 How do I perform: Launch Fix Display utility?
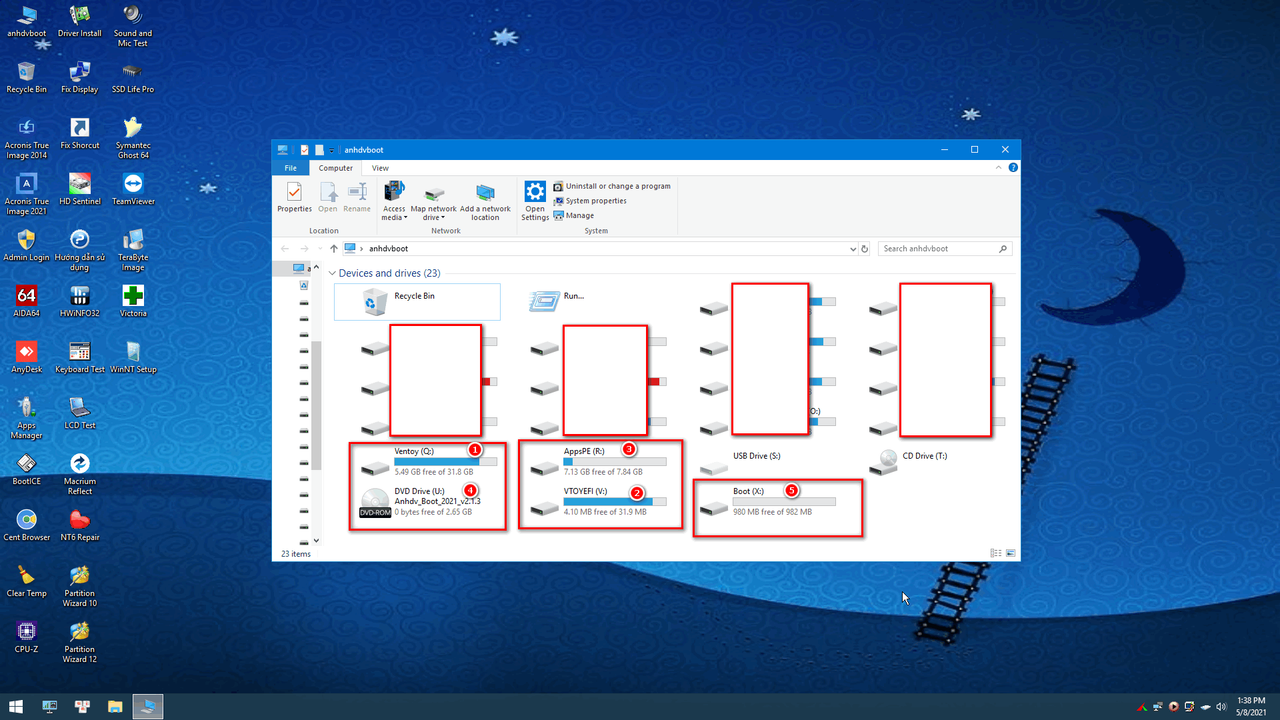tap(80, 78)
